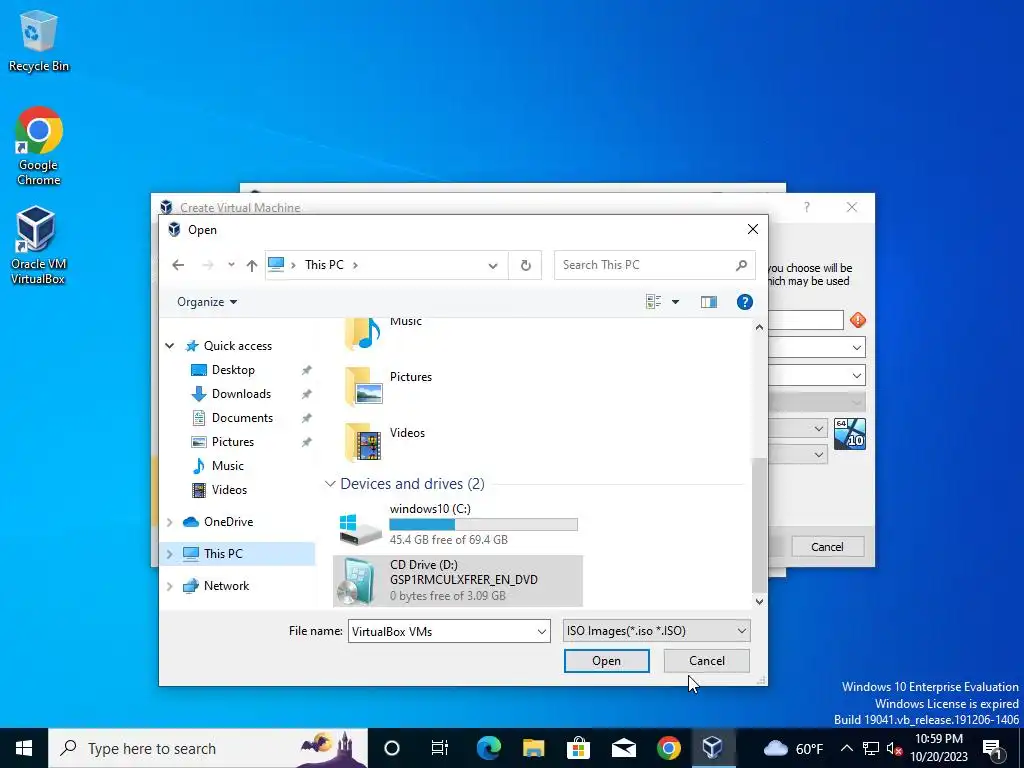
Task: Select the windows10 (C:) drive
Action: pos(458,526)
